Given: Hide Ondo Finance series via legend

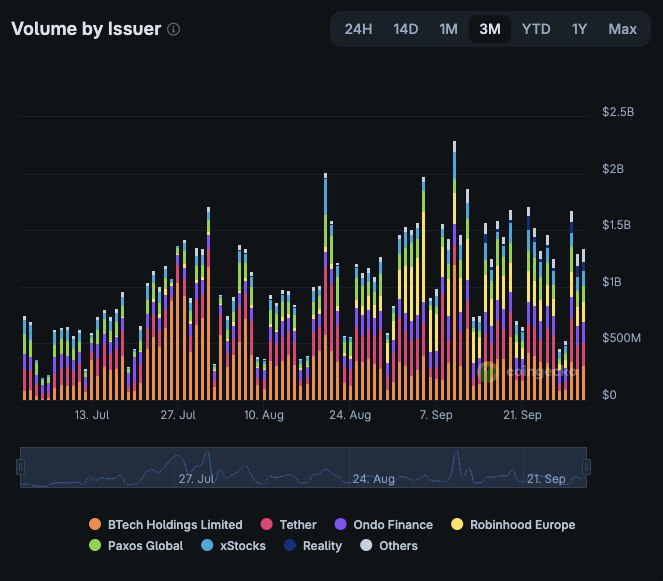Looking at the screenshot, I should [x=384, y=525].
